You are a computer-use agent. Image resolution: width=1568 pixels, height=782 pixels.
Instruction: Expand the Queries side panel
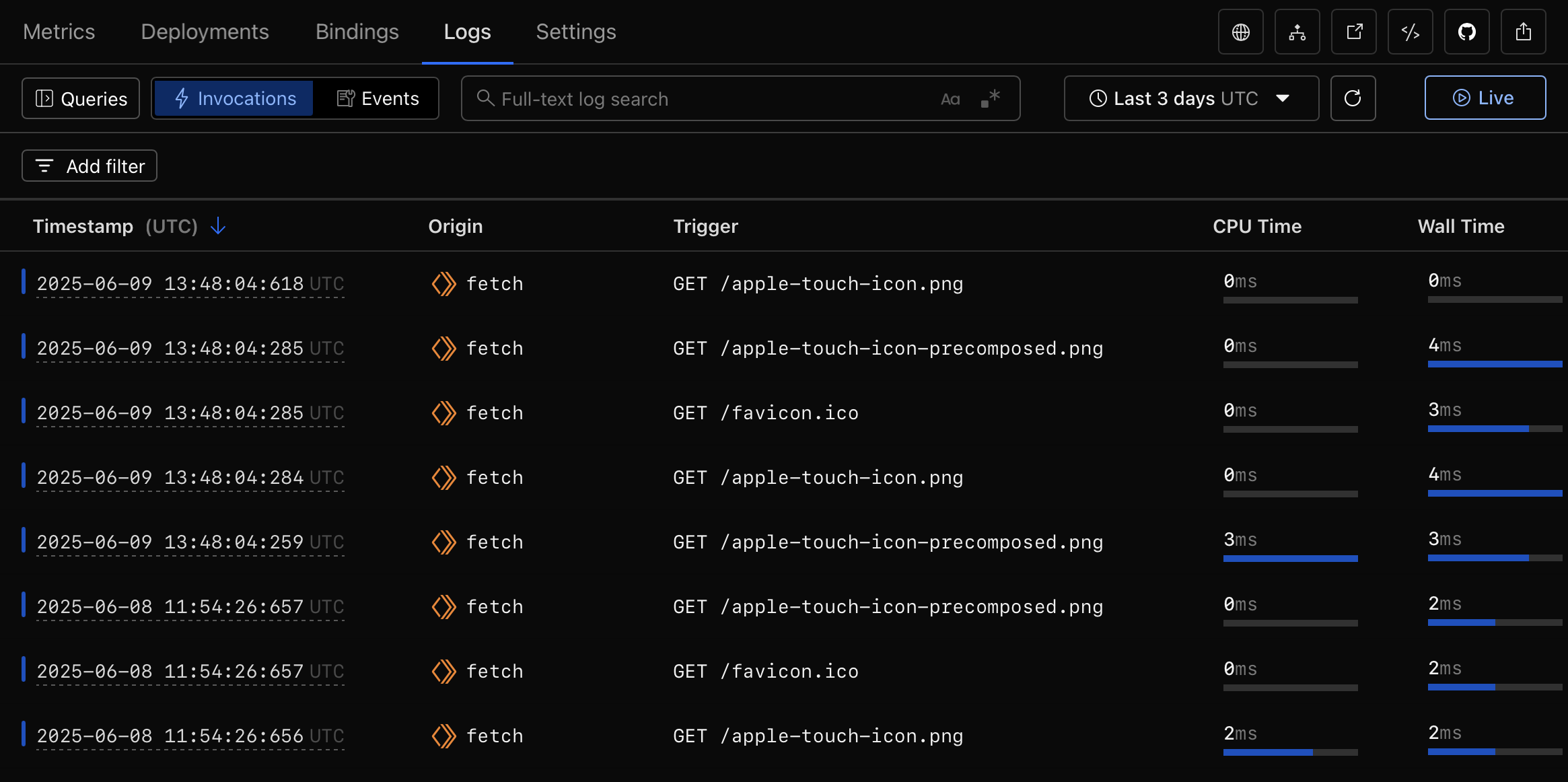tap(81, 98)
